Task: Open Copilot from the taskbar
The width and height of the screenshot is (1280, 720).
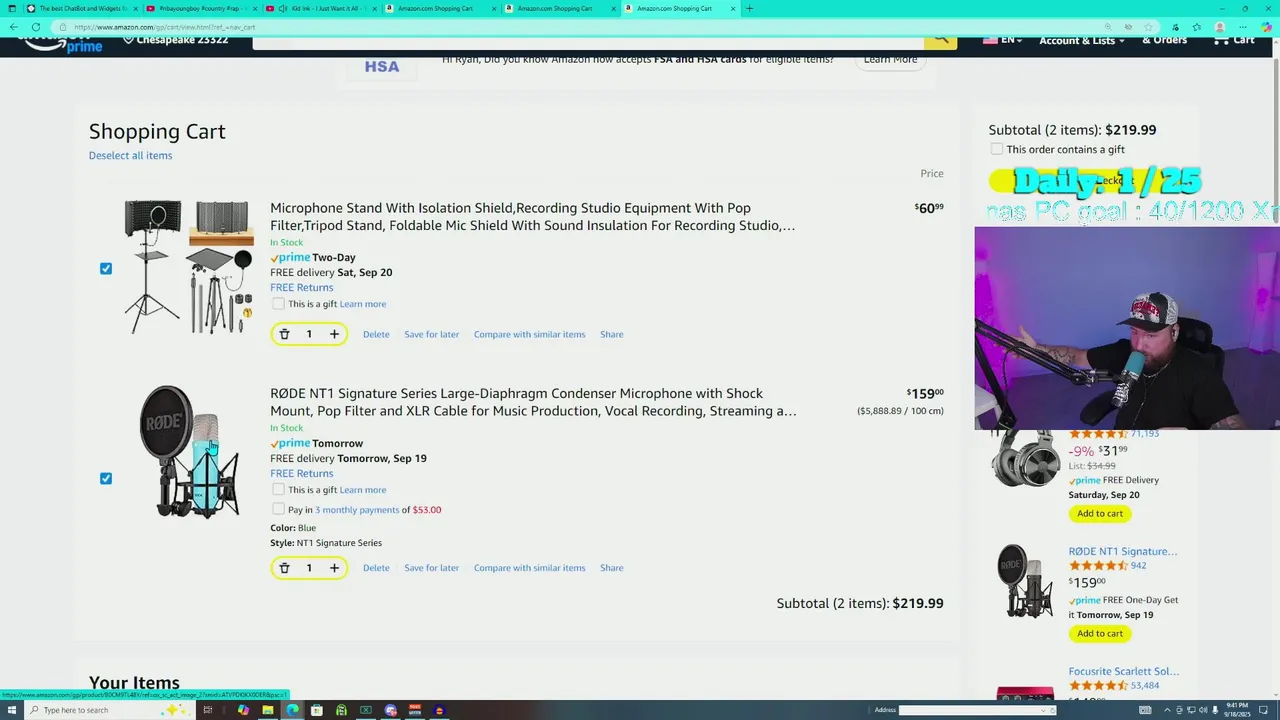Action: pyautogui.click(x=243, y=710)
